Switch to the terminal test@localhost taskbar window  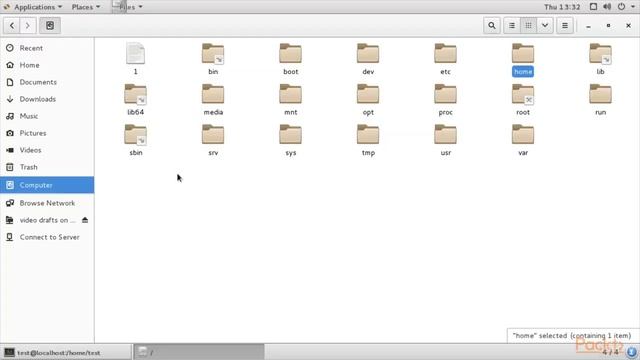coord(66,352)
